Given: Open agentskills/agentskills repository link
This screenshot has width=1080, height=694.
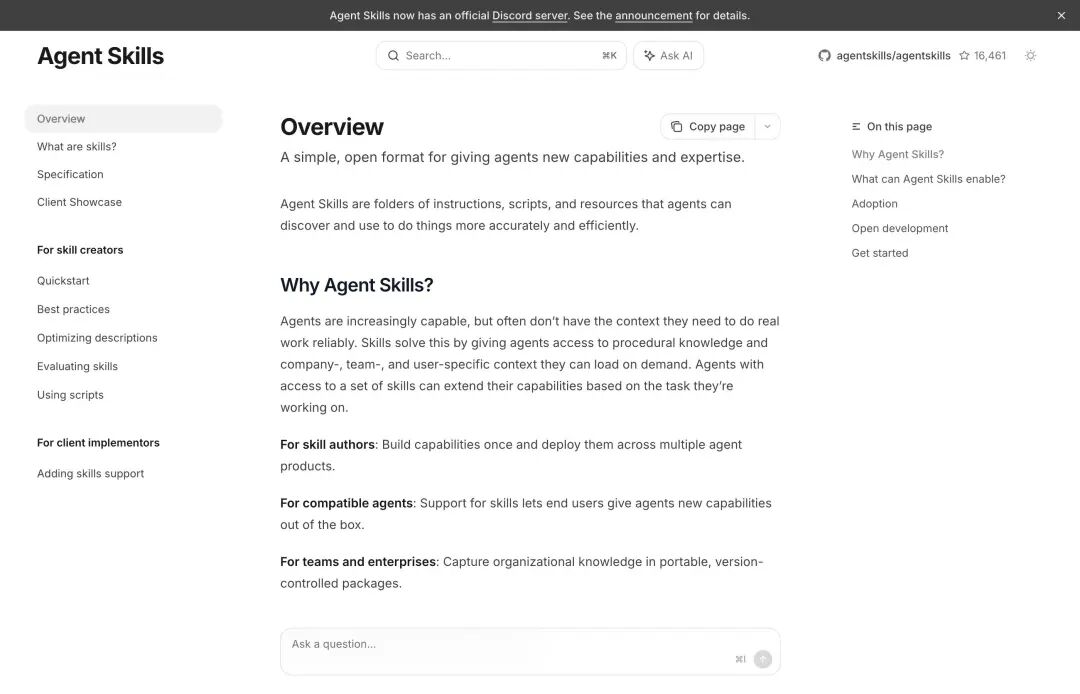Looking at the screenshot, I should [x=893, y=56].
